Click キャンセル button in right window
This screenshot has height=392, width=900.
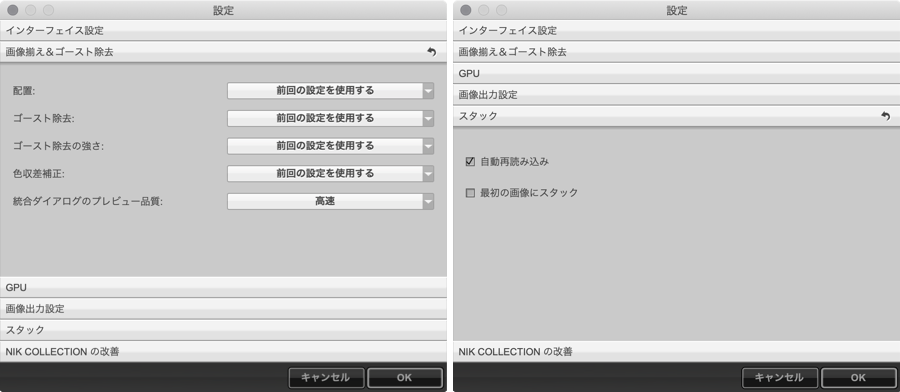[x=779, y=378]
